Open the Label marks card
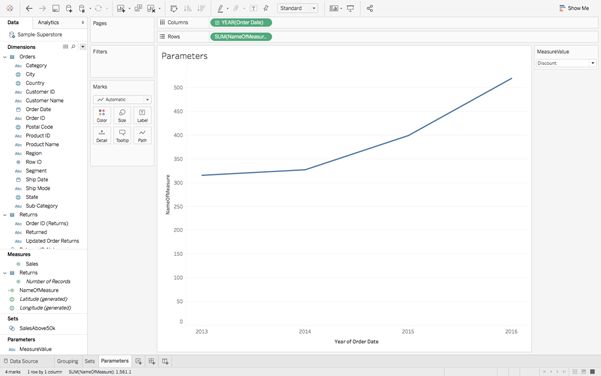601x376 pixels. [142, 115]
